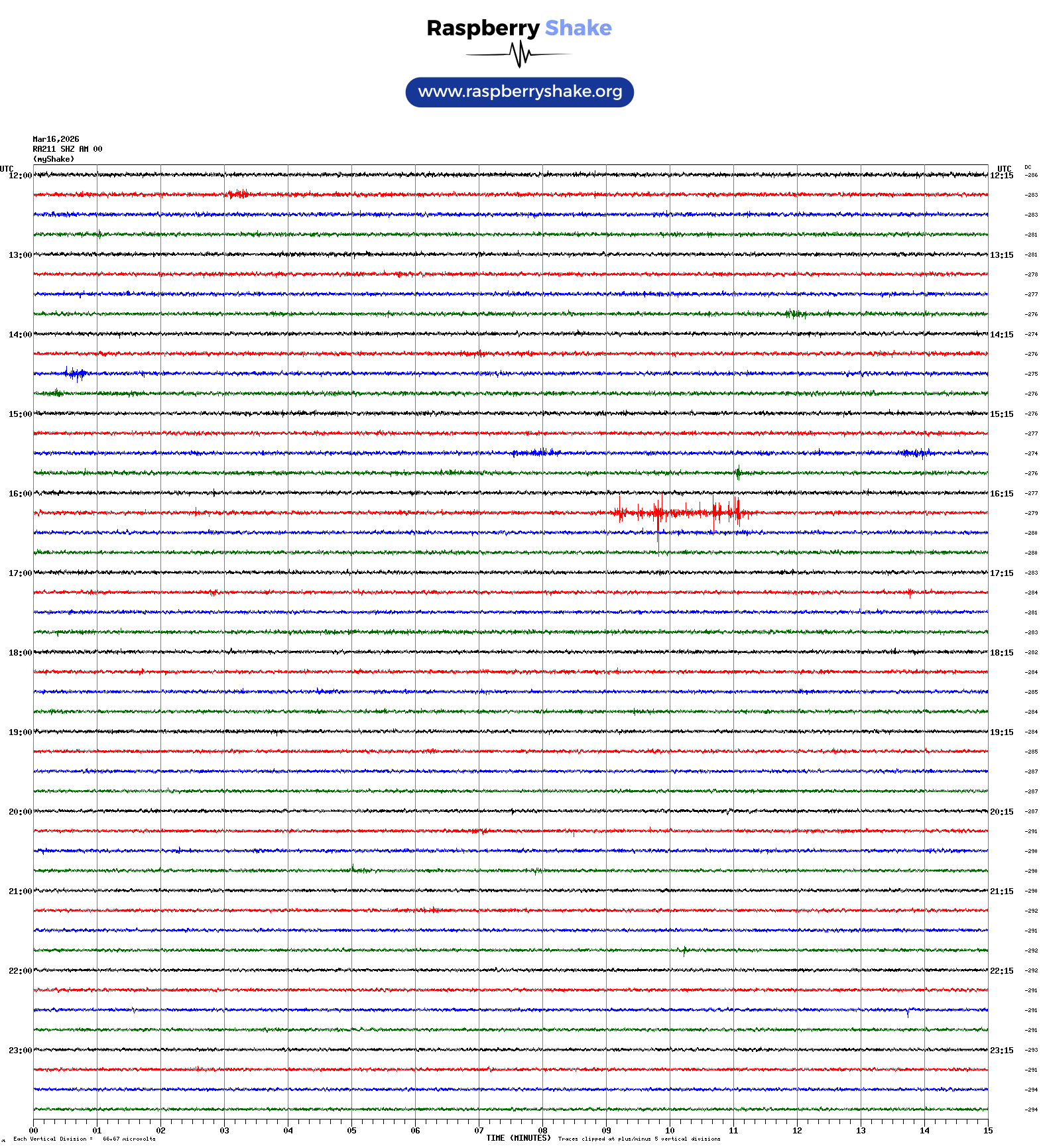Viewport: 1041px width, 1148px height.
Task: Select the RA211 SHZ AM 00 station label
Action: [67, 149]
